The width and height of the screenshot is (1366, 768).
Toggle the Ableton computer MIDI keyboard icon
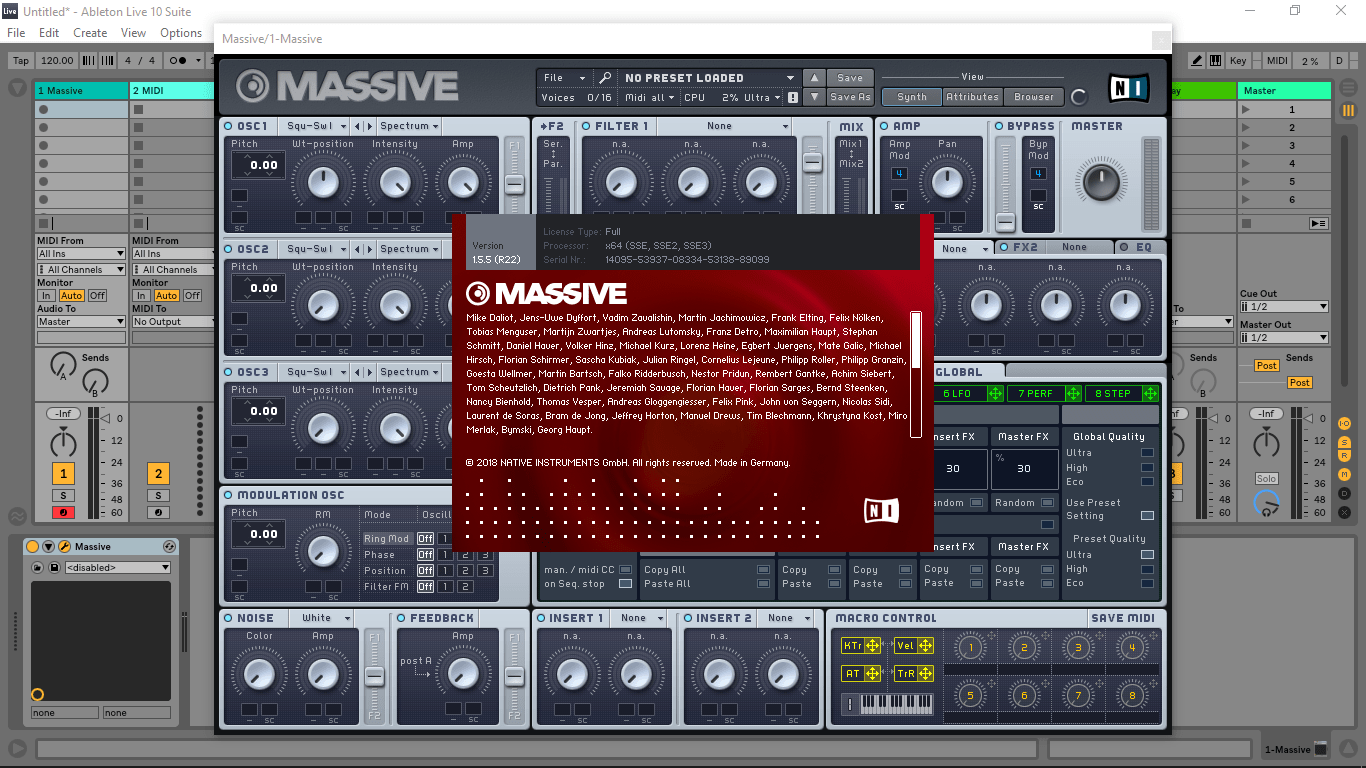[x=1215, y=61]
